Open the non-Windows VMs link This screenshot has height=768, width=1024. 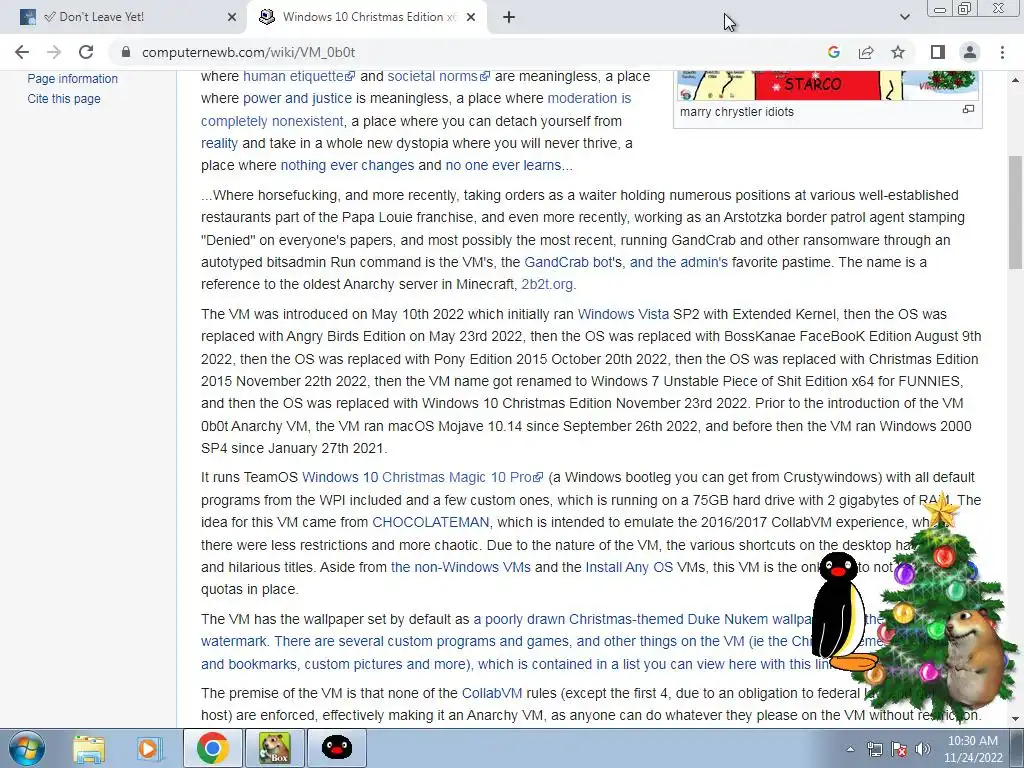(460, 567)
